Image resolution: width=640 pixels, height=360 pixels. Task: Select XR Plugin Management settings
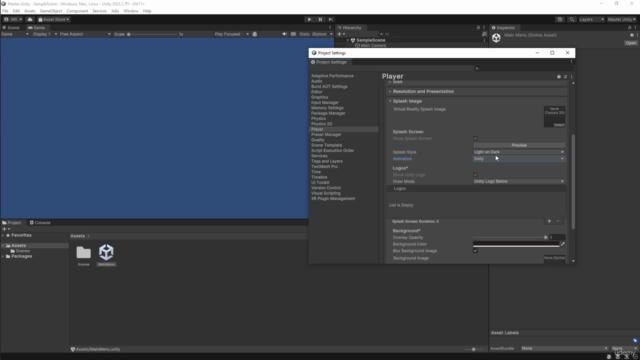pyautogui.click(x=333, y=199)
